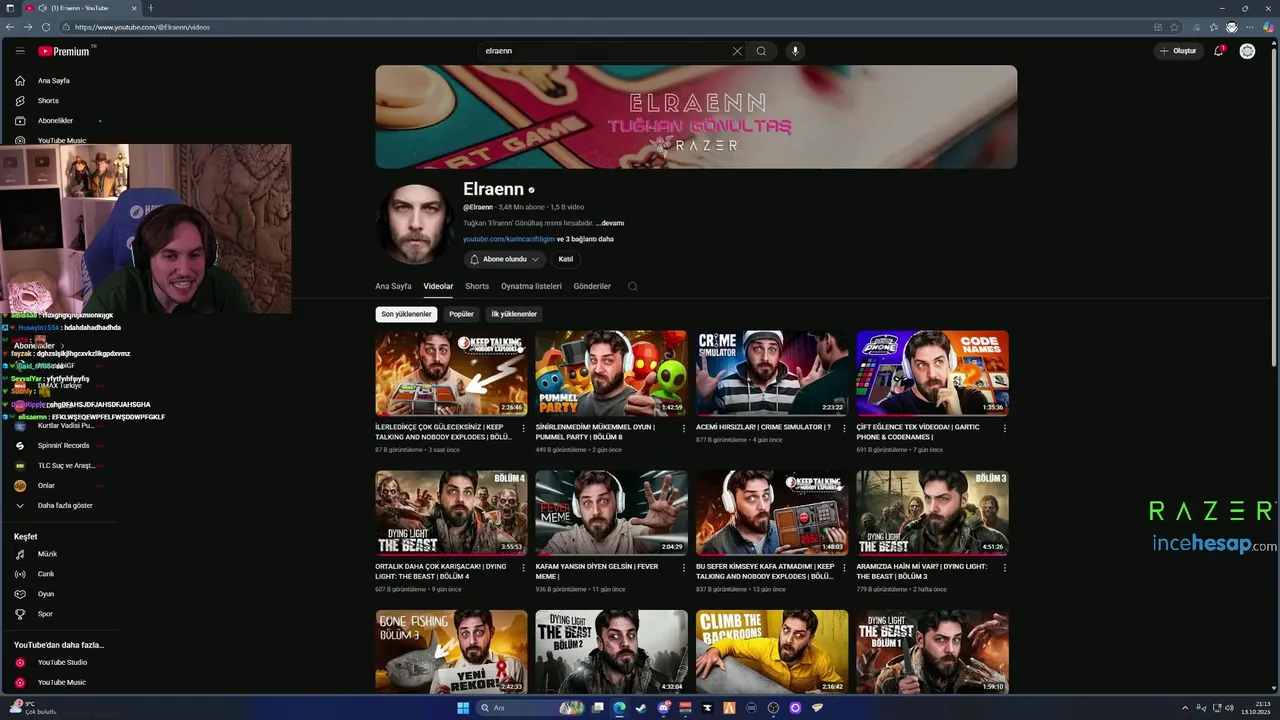Screen dimensions: 1280x720
Task: Launch Steam from the taskbar
Action: coord(641,708)
